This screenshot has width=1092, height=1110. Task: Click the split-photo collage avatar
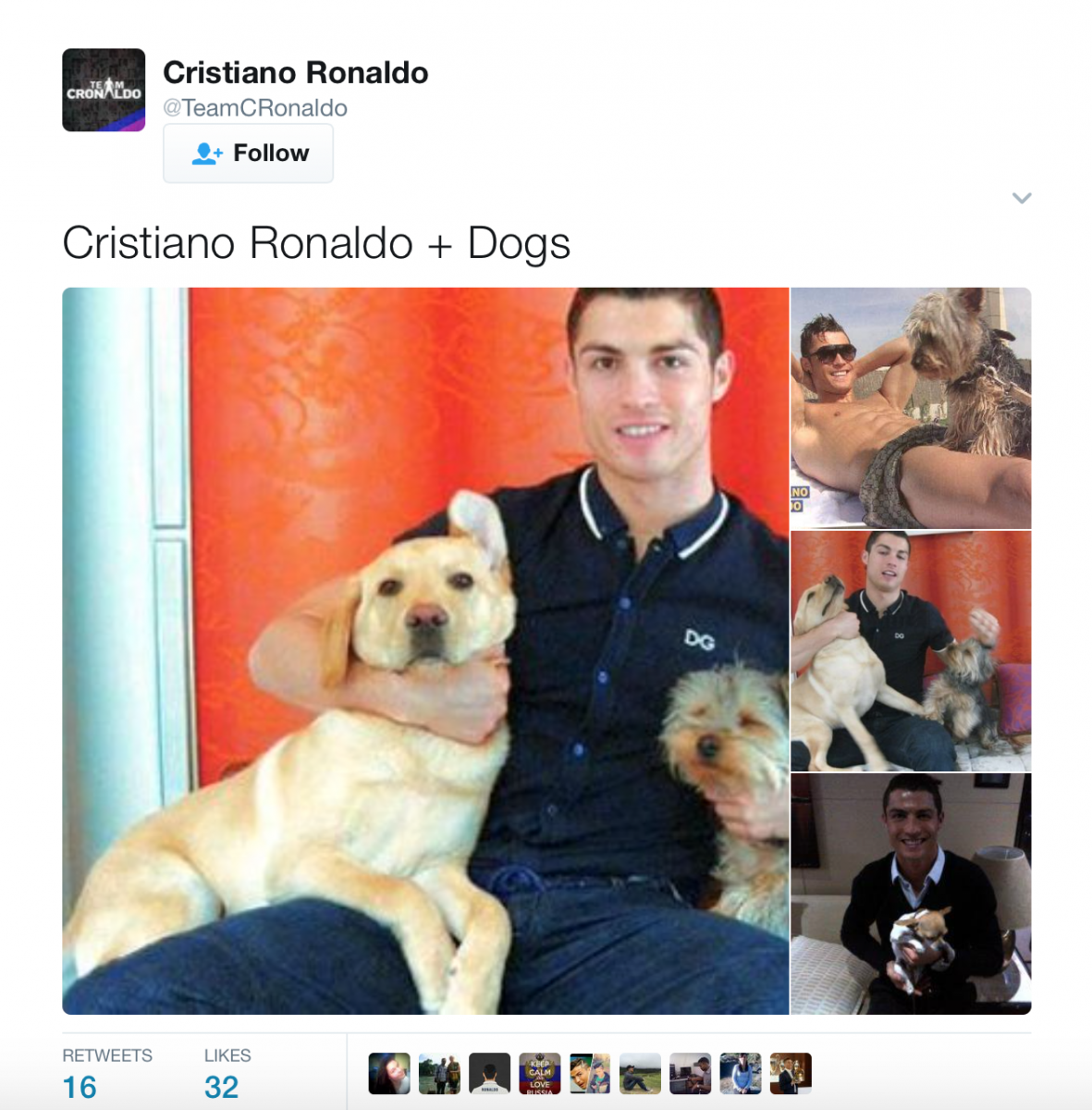pyautogui.click(x=590, y=1074)
